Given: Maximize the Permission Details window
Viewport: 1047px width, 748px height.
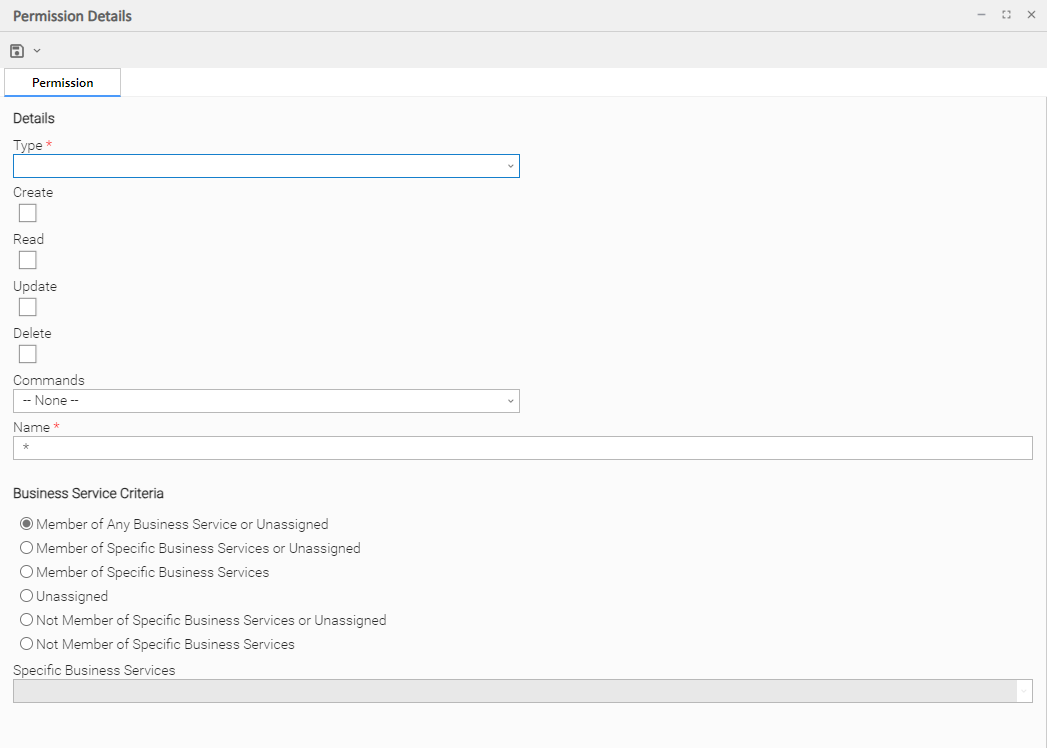Looking at the screenshot, I should click(1006, 15).
